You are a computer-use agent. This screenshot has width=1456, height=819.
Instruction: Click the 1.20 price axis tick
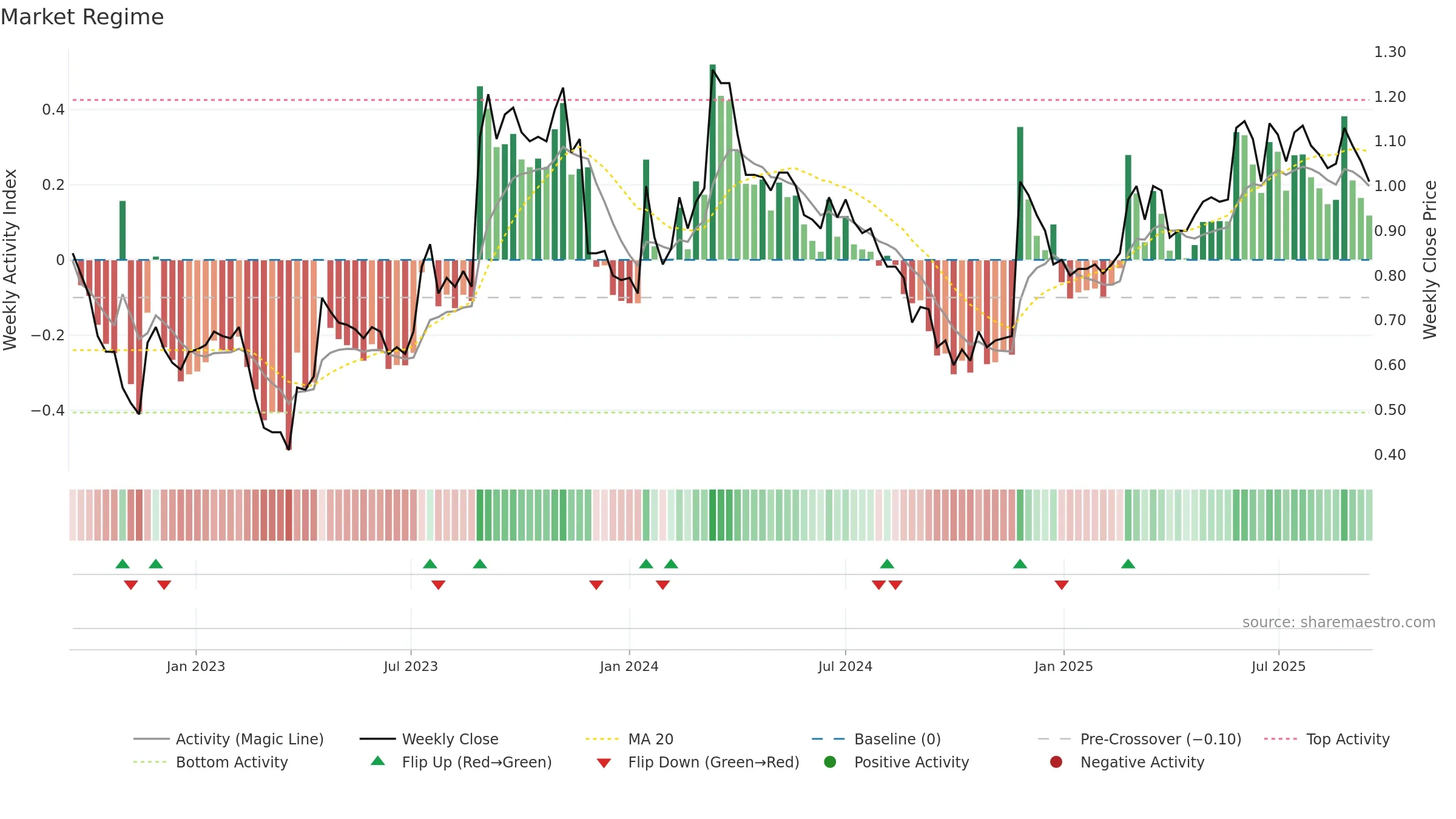click(x=1390, y=96)
